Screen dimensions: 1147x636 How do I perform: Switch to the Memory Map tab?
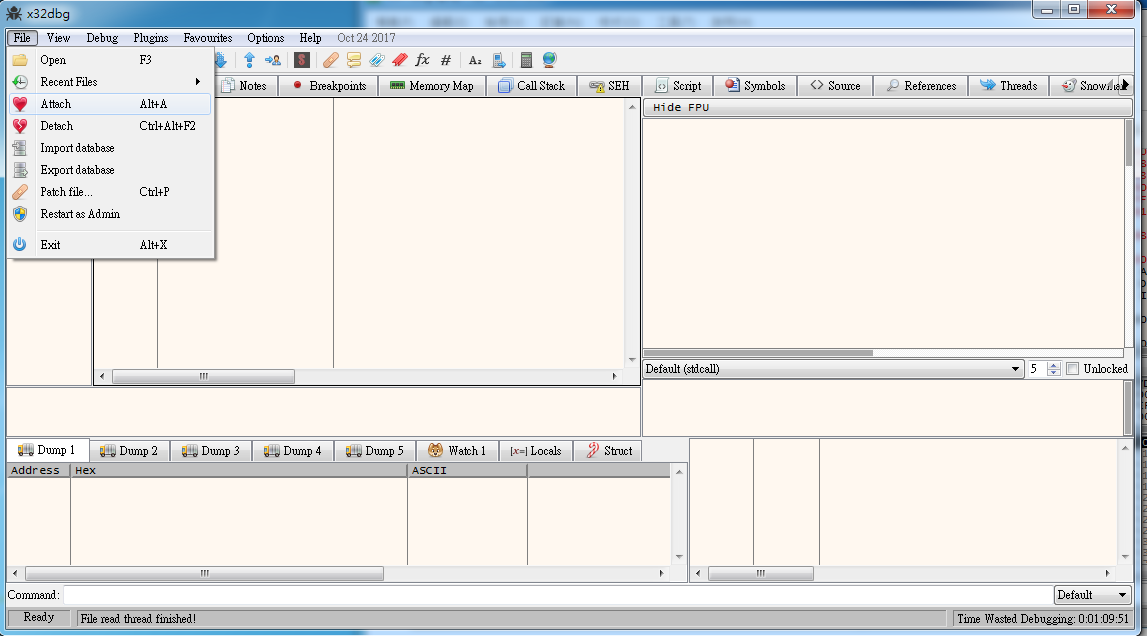pyautogui.click(x=432, y=86)
